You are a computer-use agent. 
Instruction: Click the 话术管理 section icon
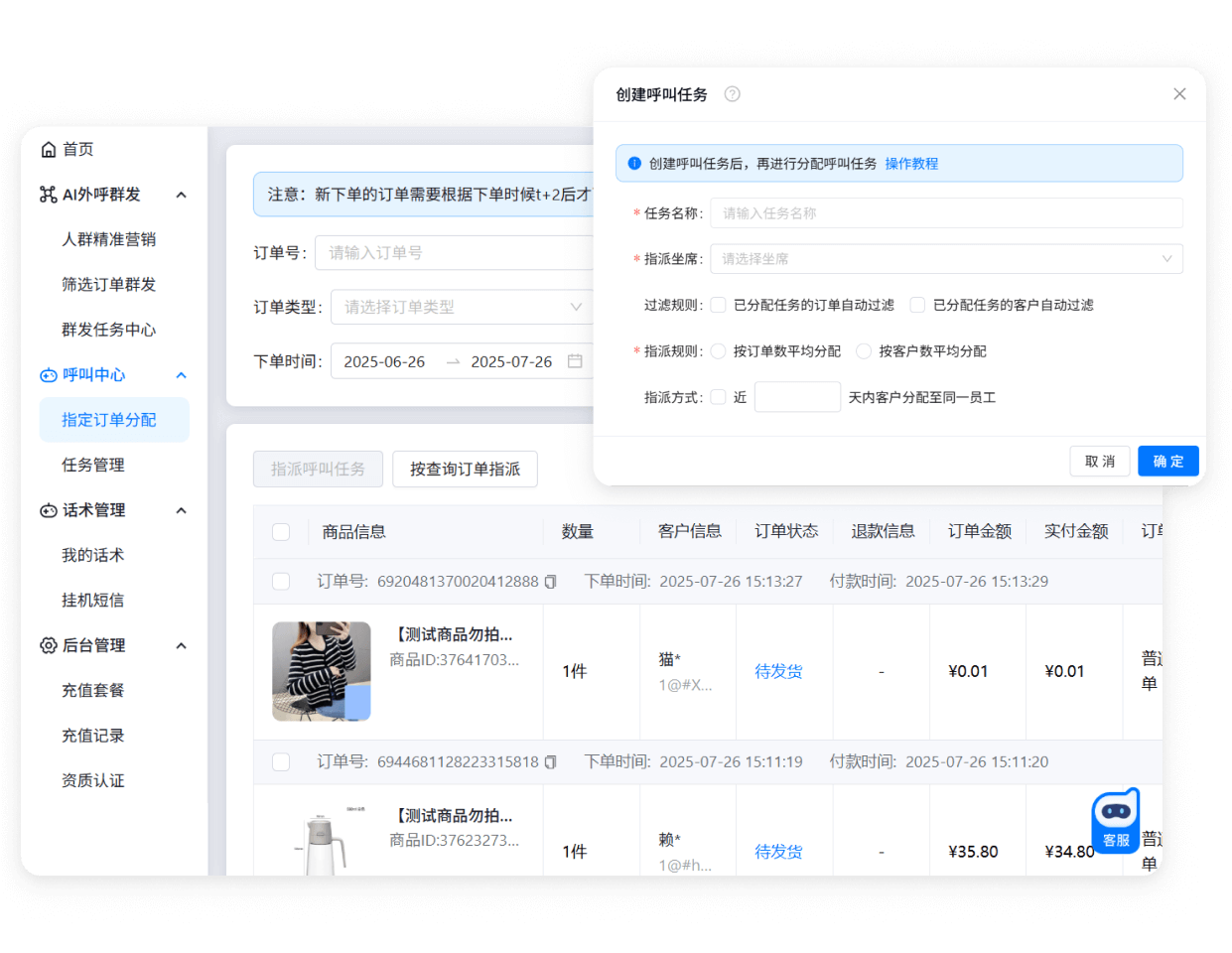pos(49,509)
